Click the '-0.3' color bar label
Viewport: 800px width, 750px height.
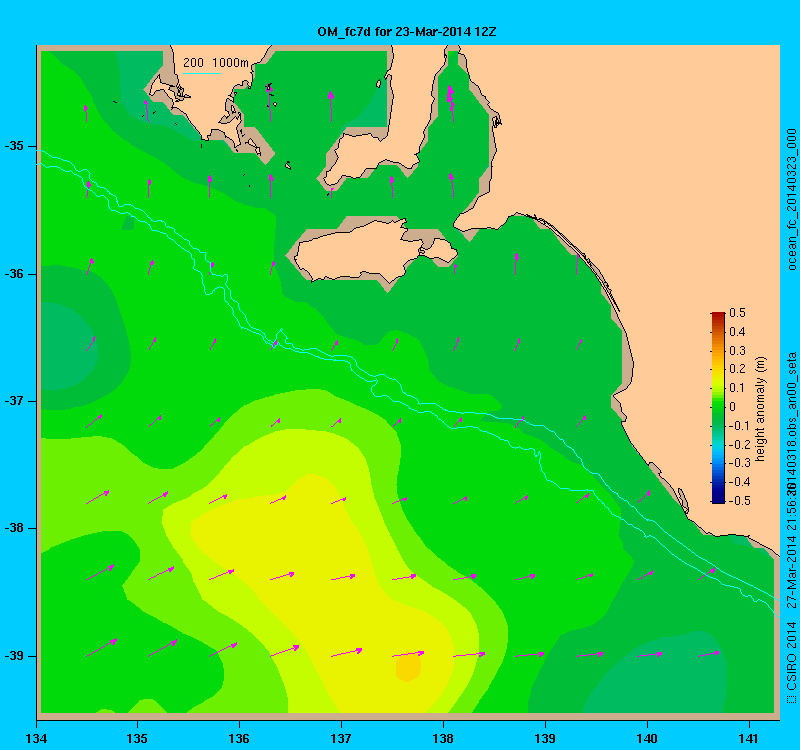pos(739,463)
